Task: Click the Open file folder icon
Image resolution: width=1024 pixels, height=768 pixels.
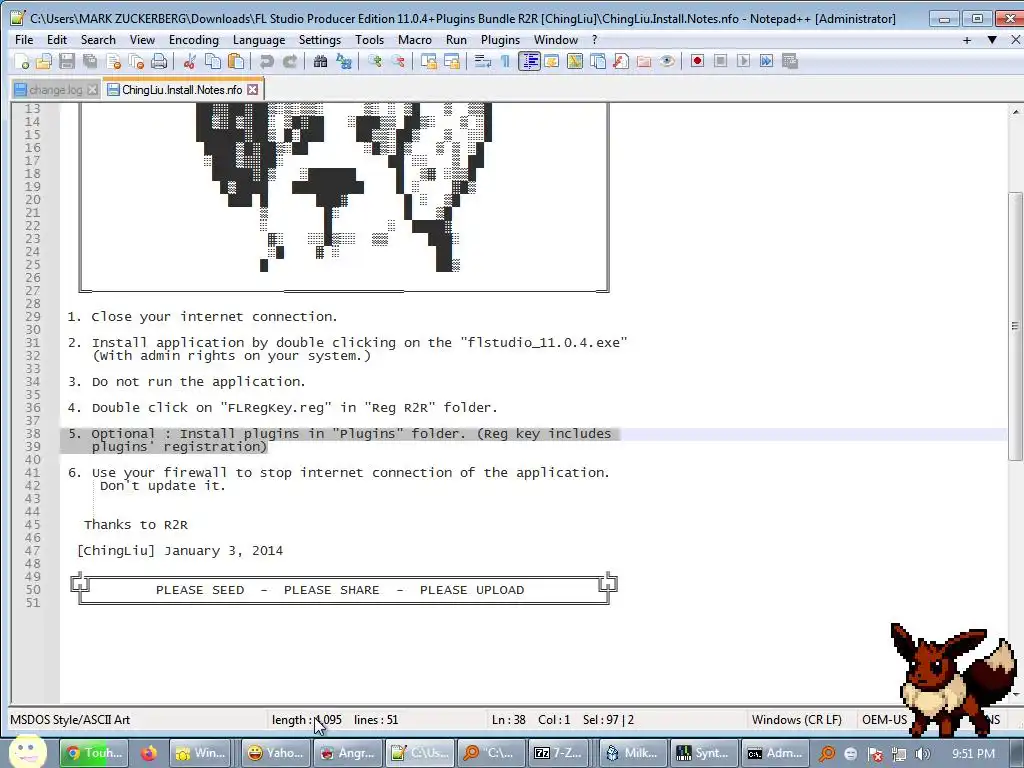Action: click(x=44, y=61)
